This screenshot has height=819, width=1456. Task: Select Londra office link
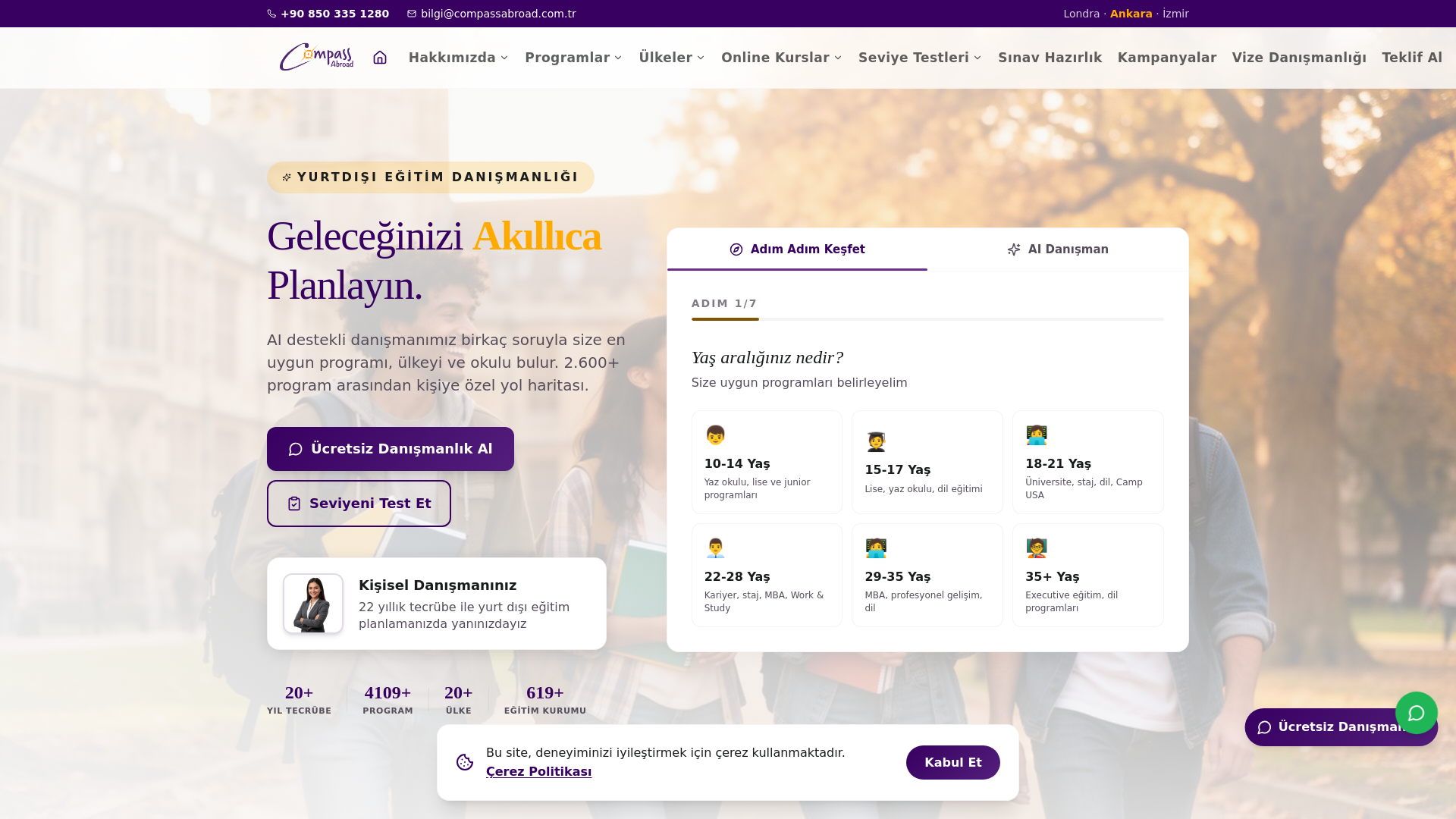[1081, 14]
